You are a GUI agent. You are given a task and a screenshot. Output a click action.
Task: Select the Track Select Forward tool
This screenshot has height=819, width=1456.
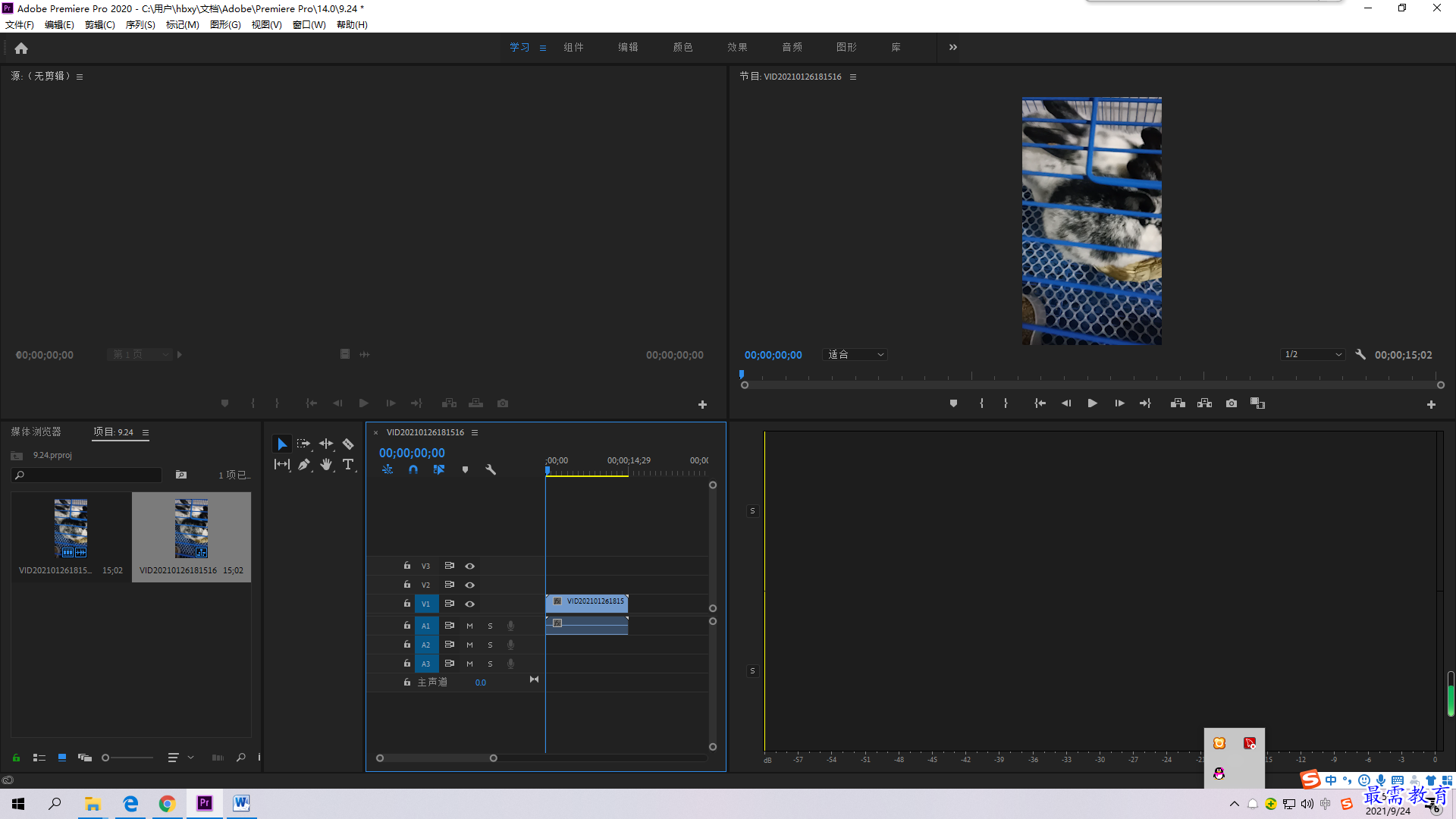(304, 444)
